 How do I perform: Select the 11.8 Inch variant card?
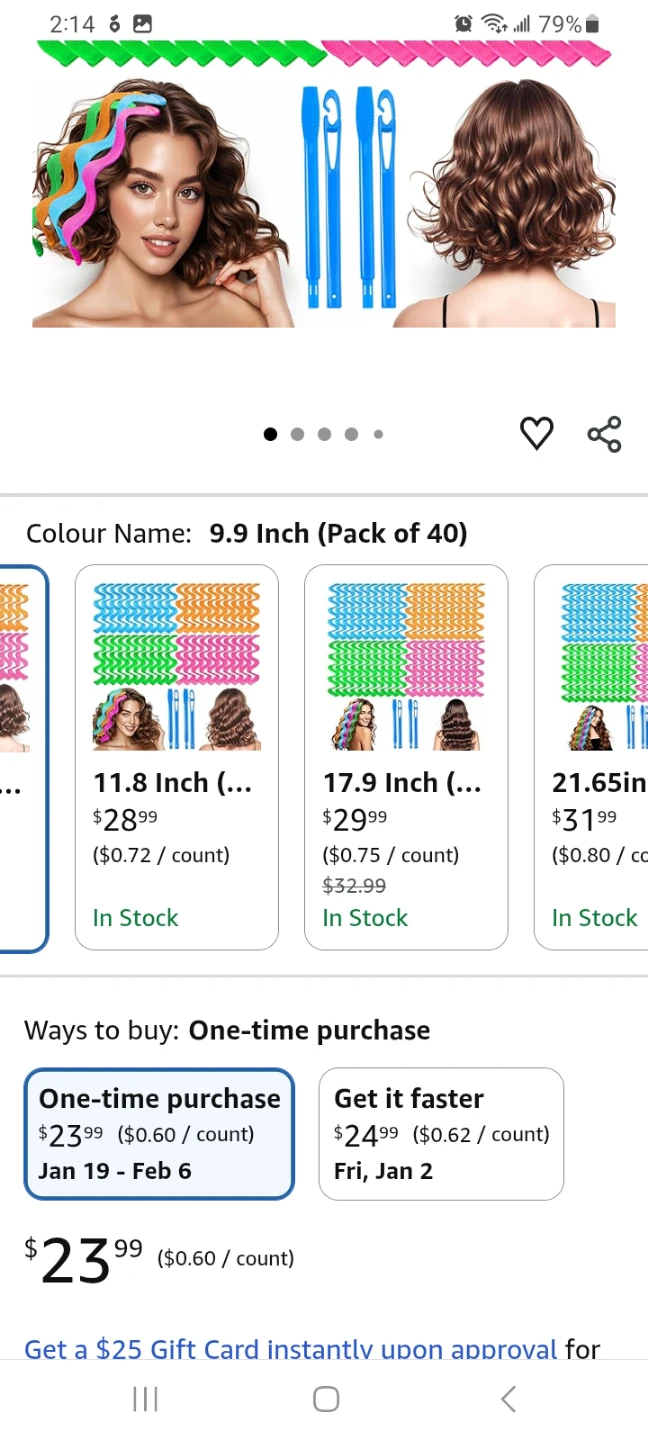177,757
